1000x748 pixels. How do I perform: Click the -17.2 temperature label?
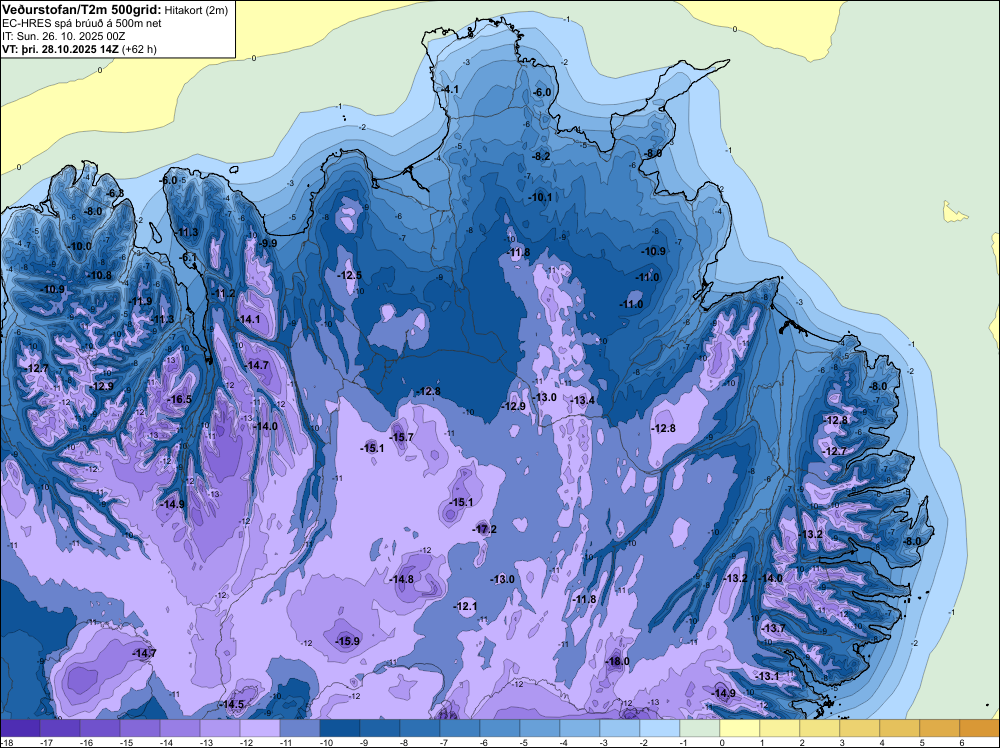(485, 529)
